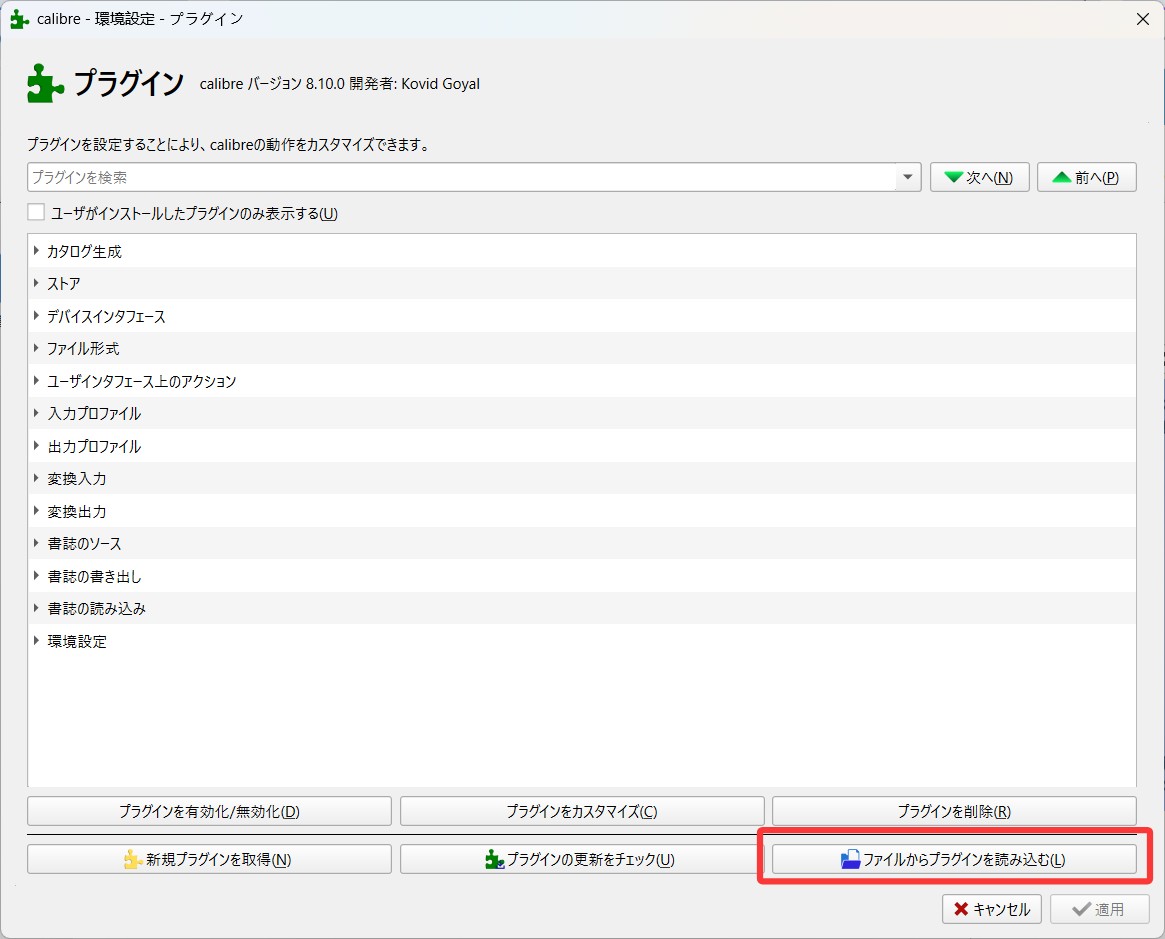Select the 変換出力 row
Image resolution: width=1165 pixels, height=939 pixels.
tap(77, 511)
